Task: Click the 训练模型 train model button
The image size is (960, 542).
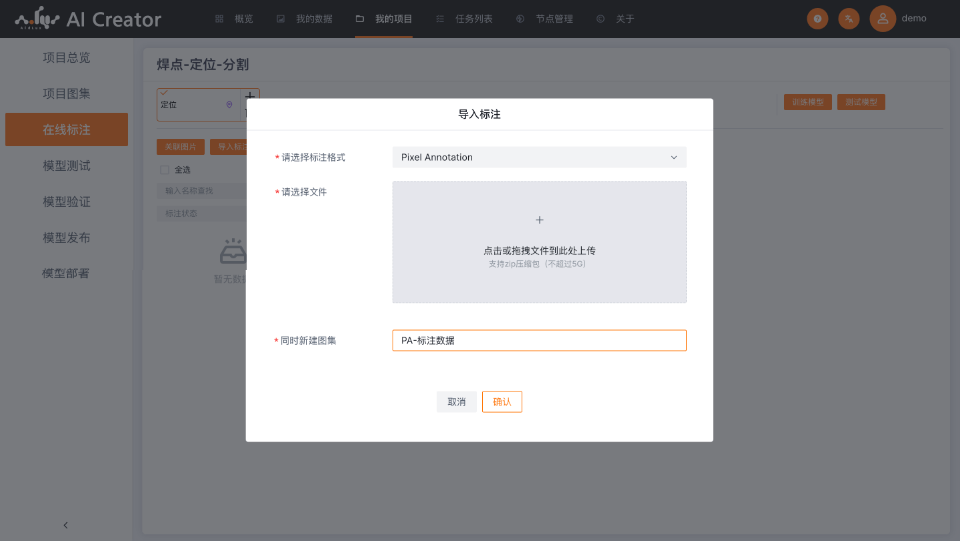Action: pyautogui.click(x=808, y=102)
